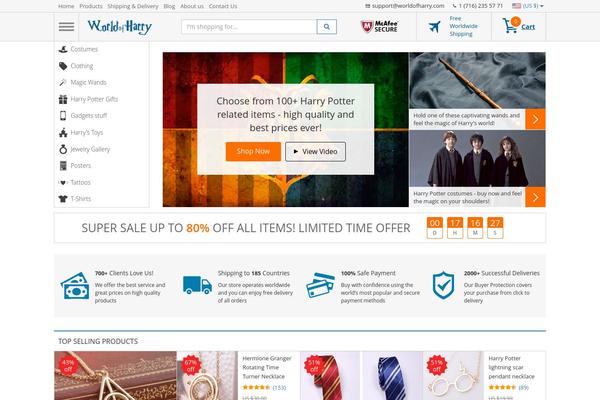Viewport: 600px width, 400px height.
Task: Click the Shop Now button
Action: tap(253, 151)
